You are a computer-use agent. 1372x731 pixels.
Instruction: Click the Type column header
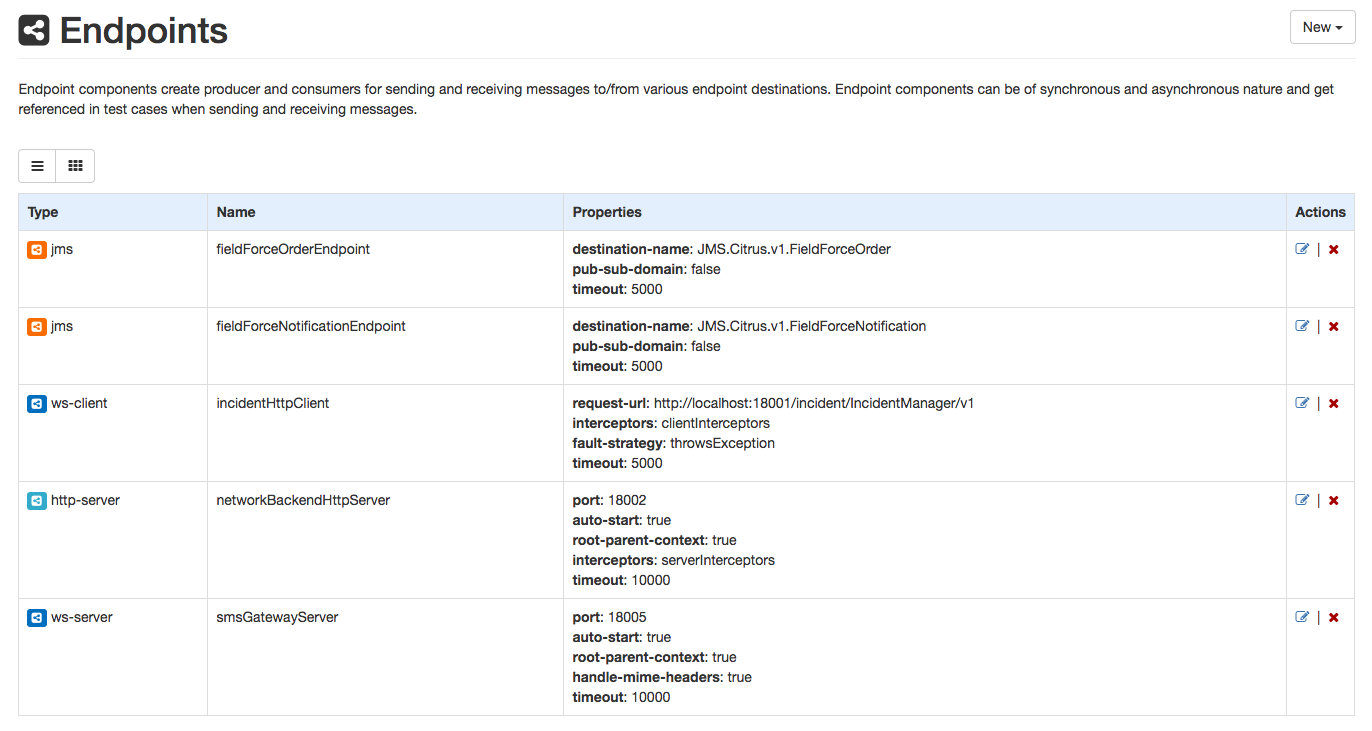pos(43,212)
